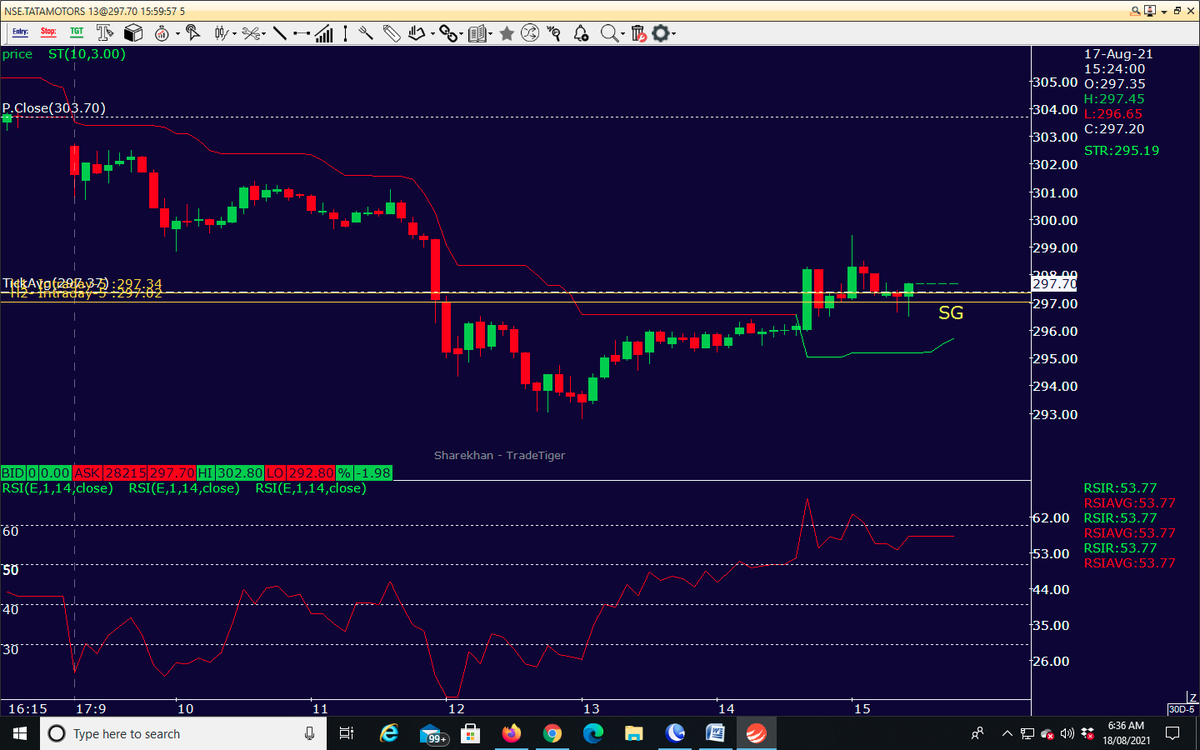Click the star favorites icon
Screen dimensions: 1200x750
[507, 33]
